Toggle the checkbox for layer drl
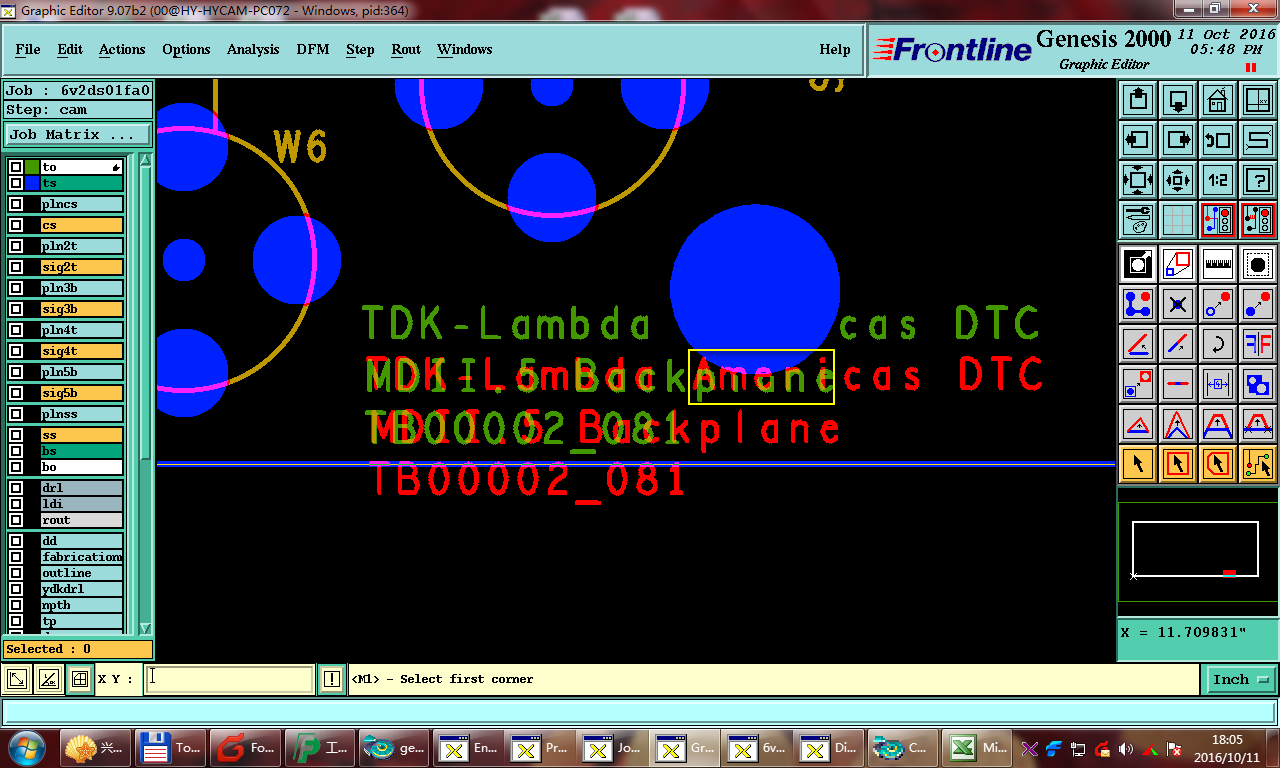This screenshot has width=1280, height=768. (x=16, y=488)
